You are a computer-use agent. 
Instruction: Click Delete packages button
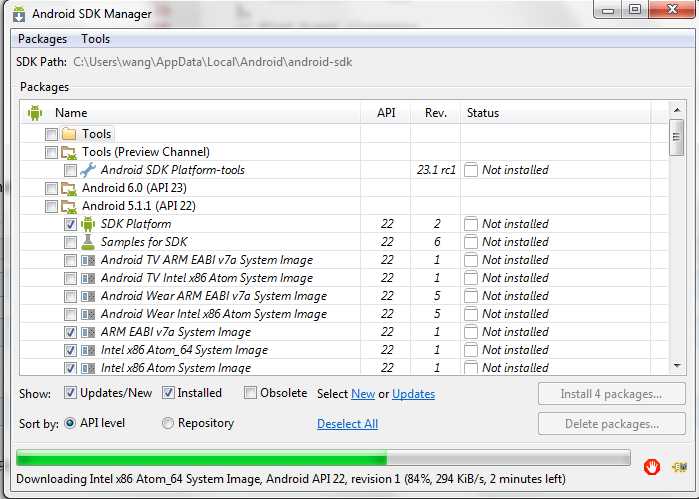(x=612, y=424)
